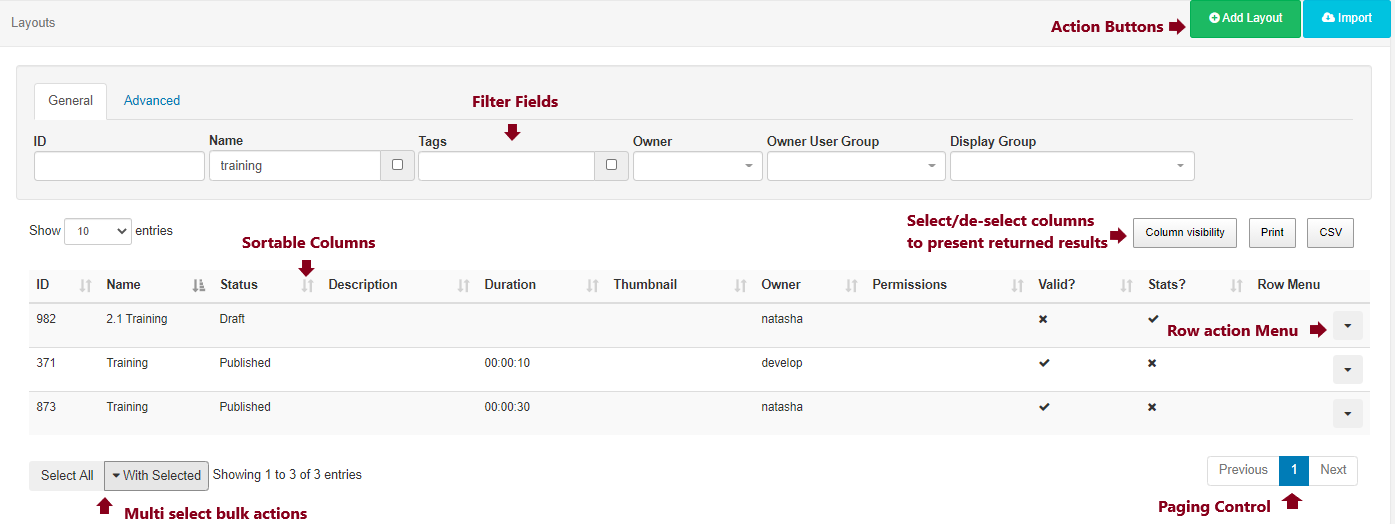Expand the Owner User Group dropdown
This screenshot has height=524, width=1395.
pos(855,166)
